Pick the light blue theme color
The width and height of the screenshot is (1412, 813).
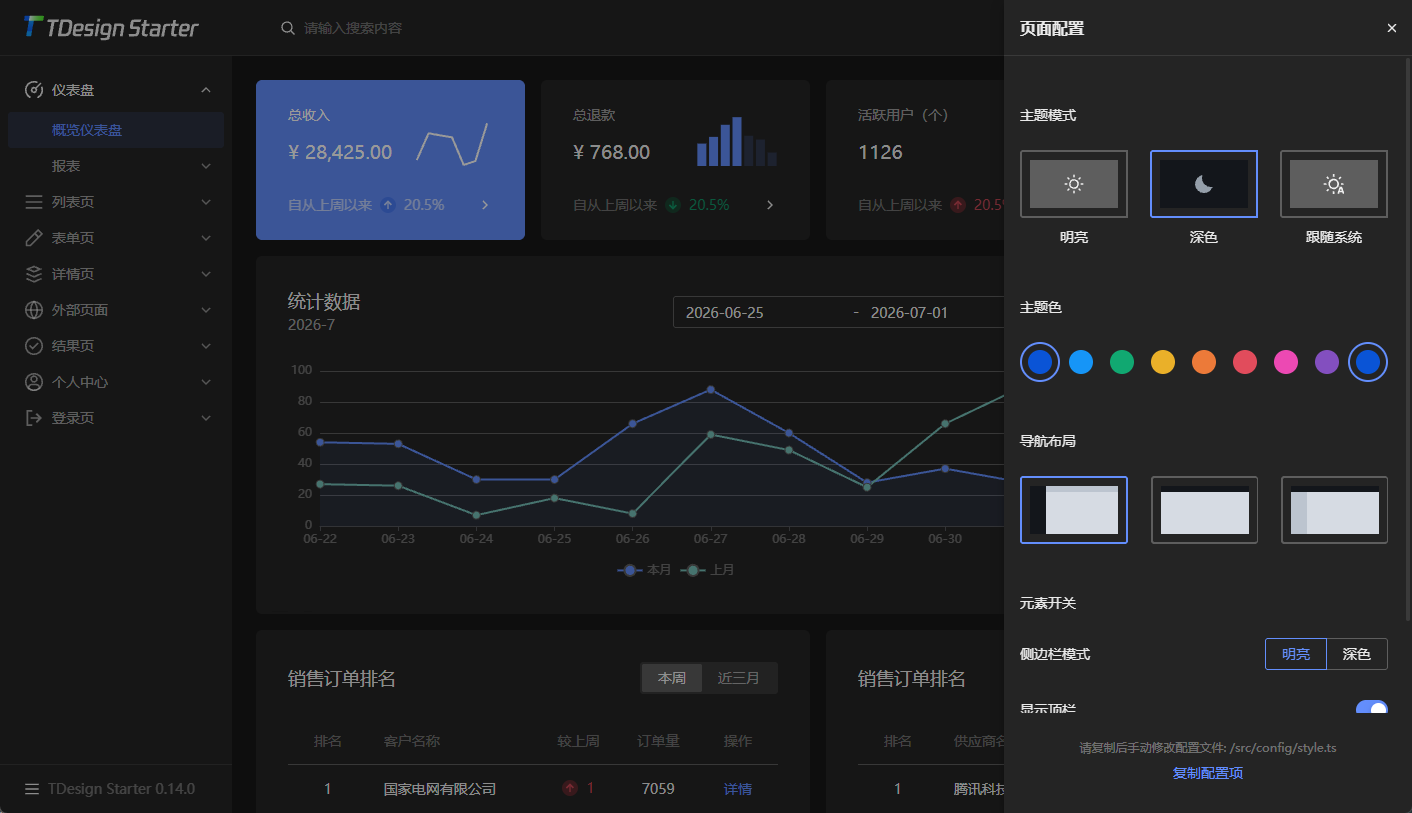(1081, 362)
